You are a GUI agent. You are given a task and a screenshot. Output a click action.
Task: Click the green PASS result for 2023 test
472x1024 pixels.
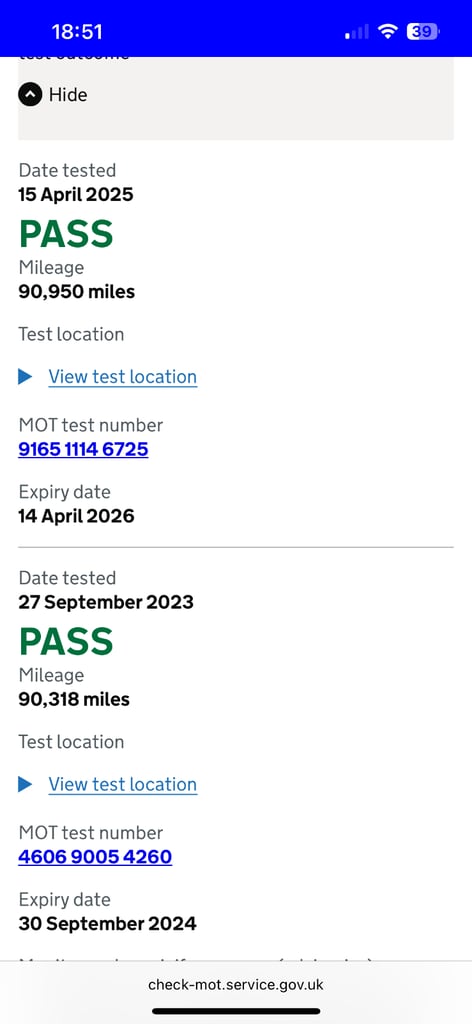coord(66,641)
